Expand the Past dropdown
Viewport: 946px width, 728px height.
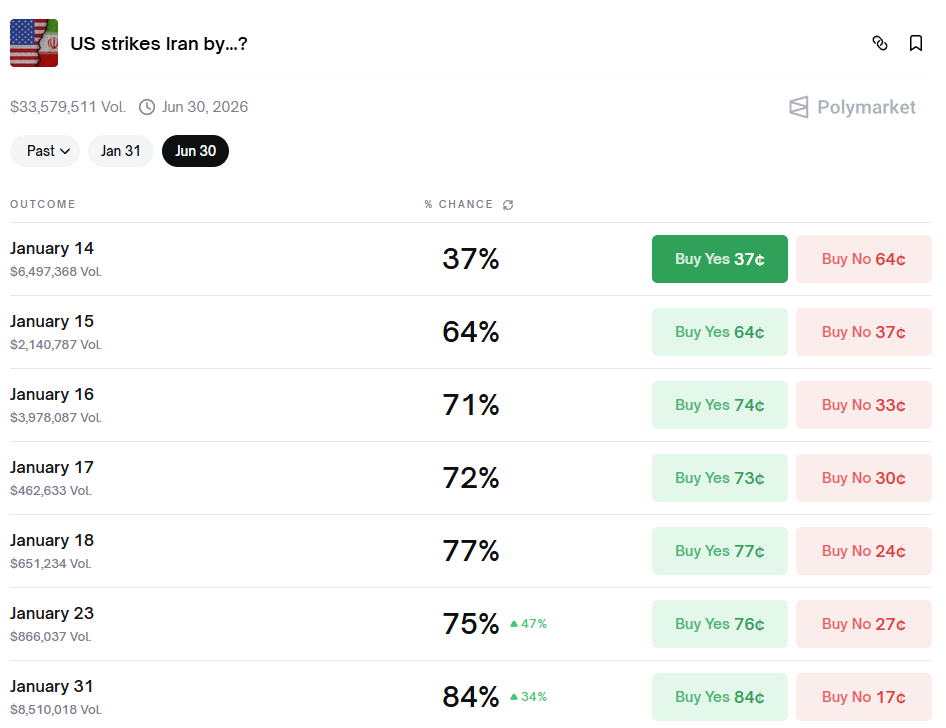point(45,151)
